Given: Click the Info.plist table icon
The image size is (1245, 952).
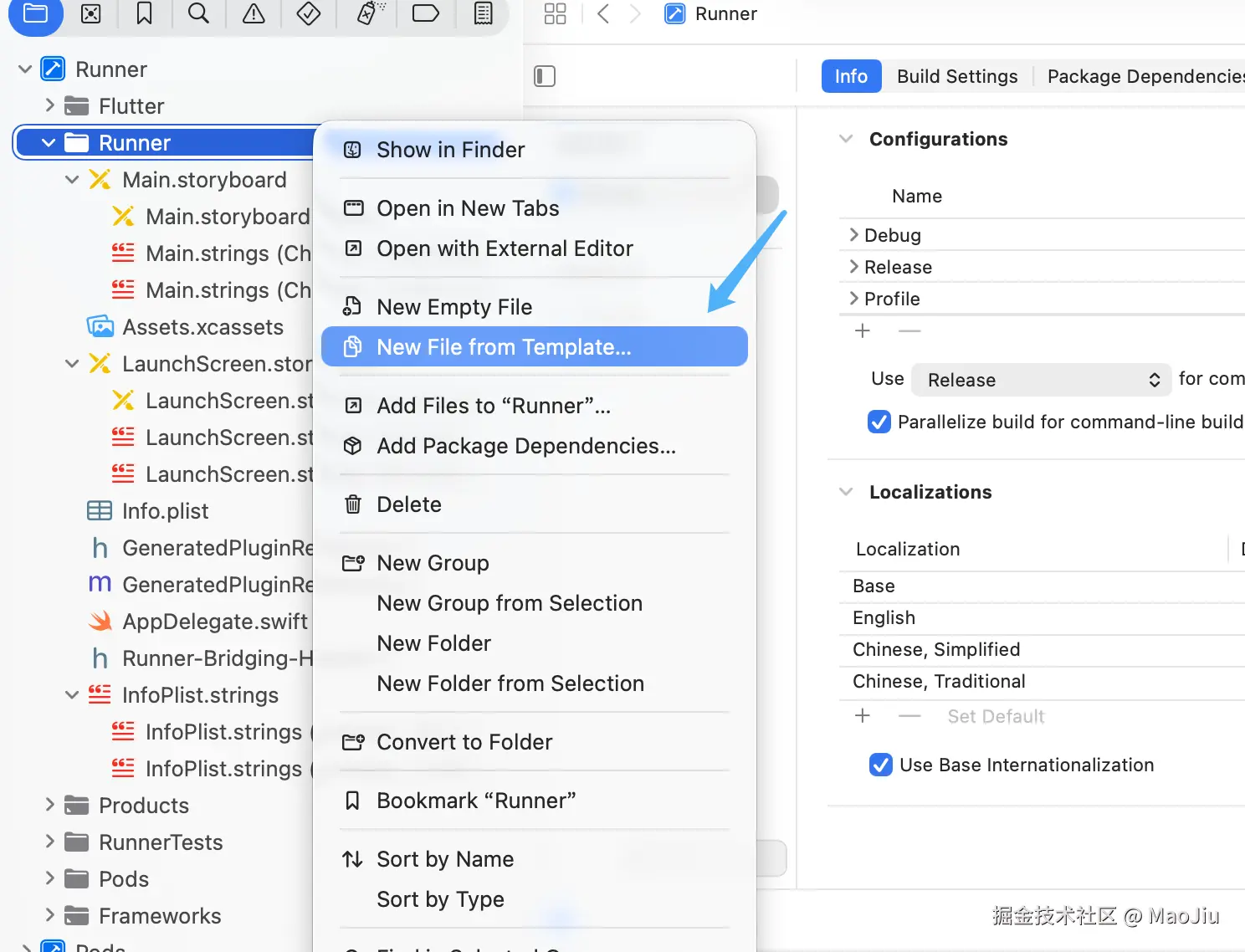Looking at the screenshot, I should click(x=100, y=510).
